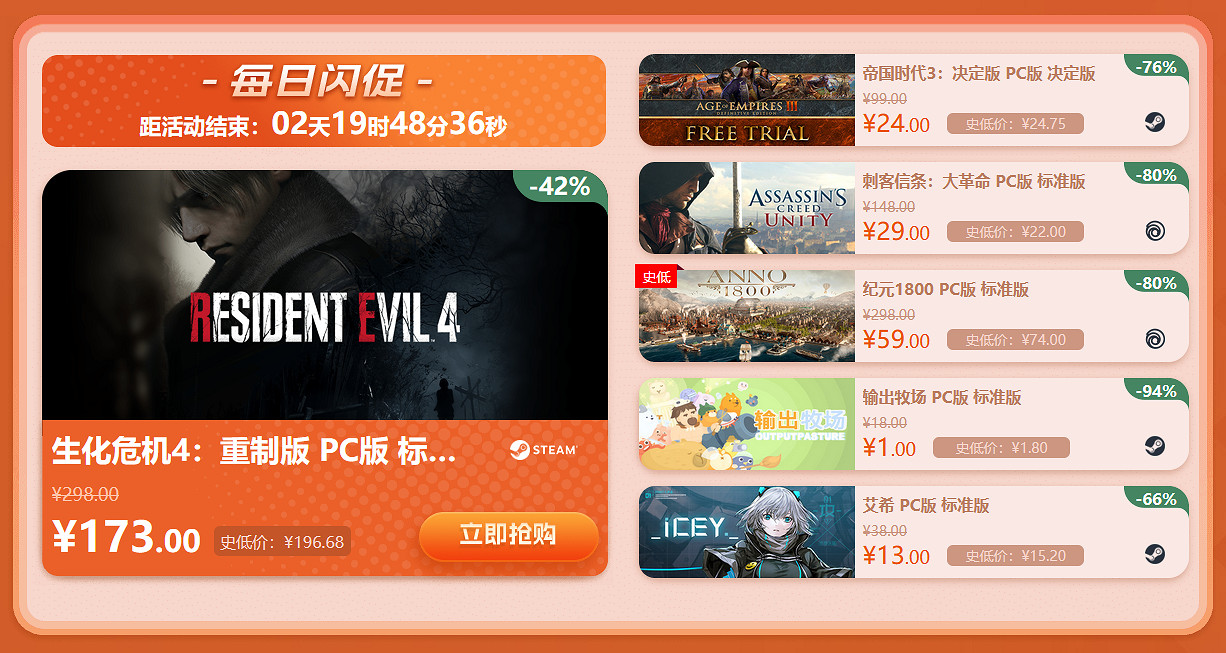Click the Steam logo on Resident Evil 4 card

543,450
